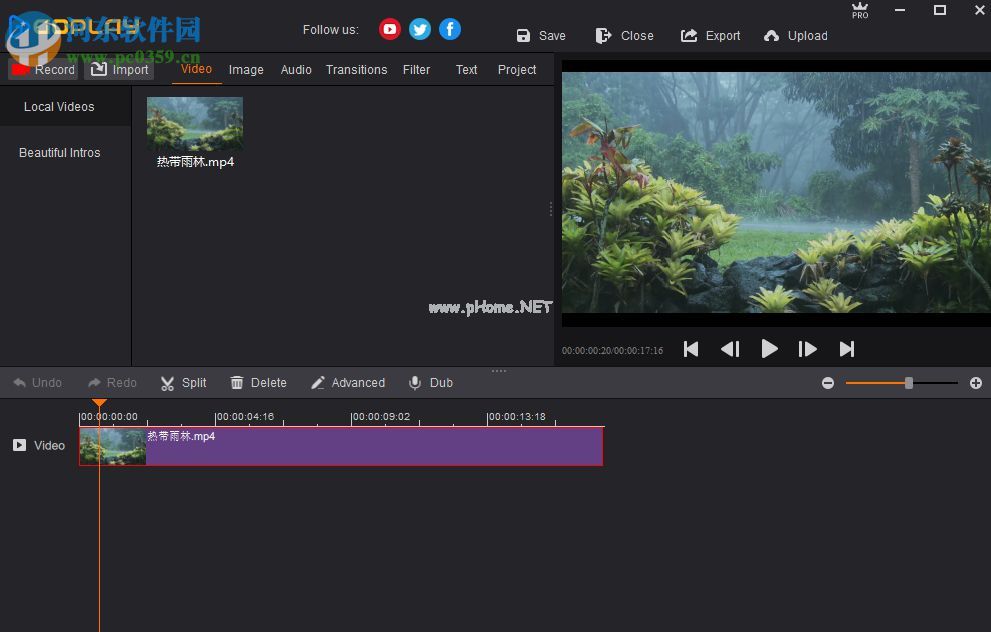Click the 00:00:13:18 ruler mark

517,417
